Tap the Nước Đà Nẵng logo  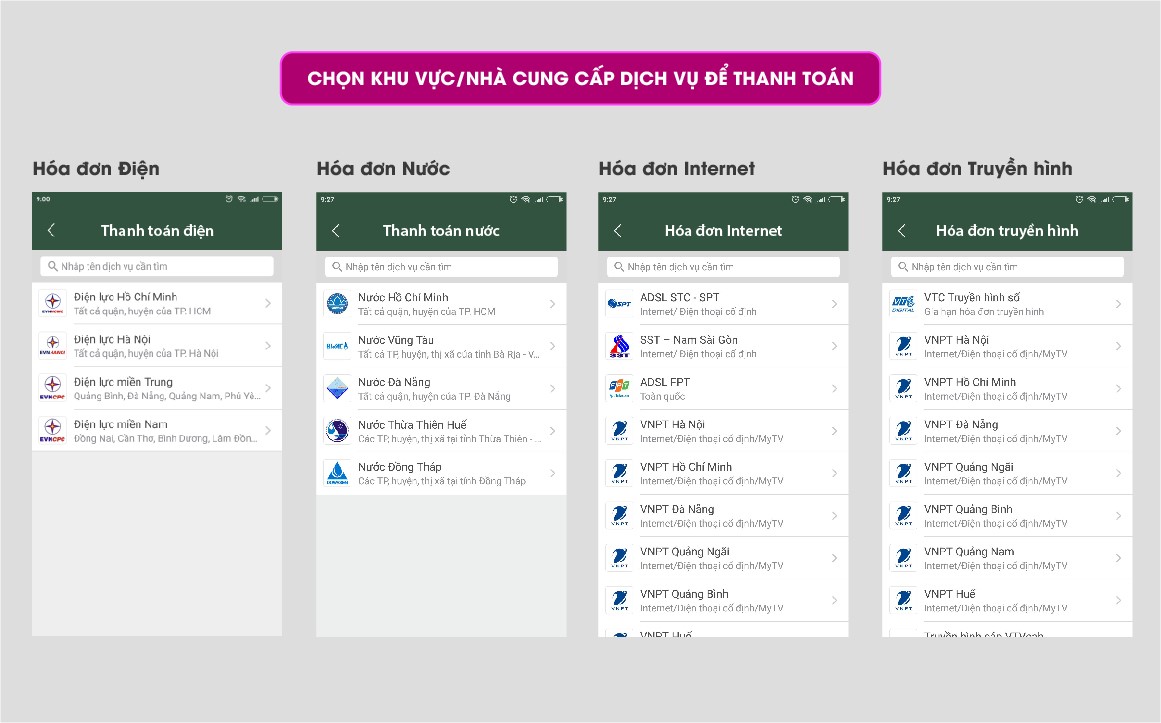[337, 388]
